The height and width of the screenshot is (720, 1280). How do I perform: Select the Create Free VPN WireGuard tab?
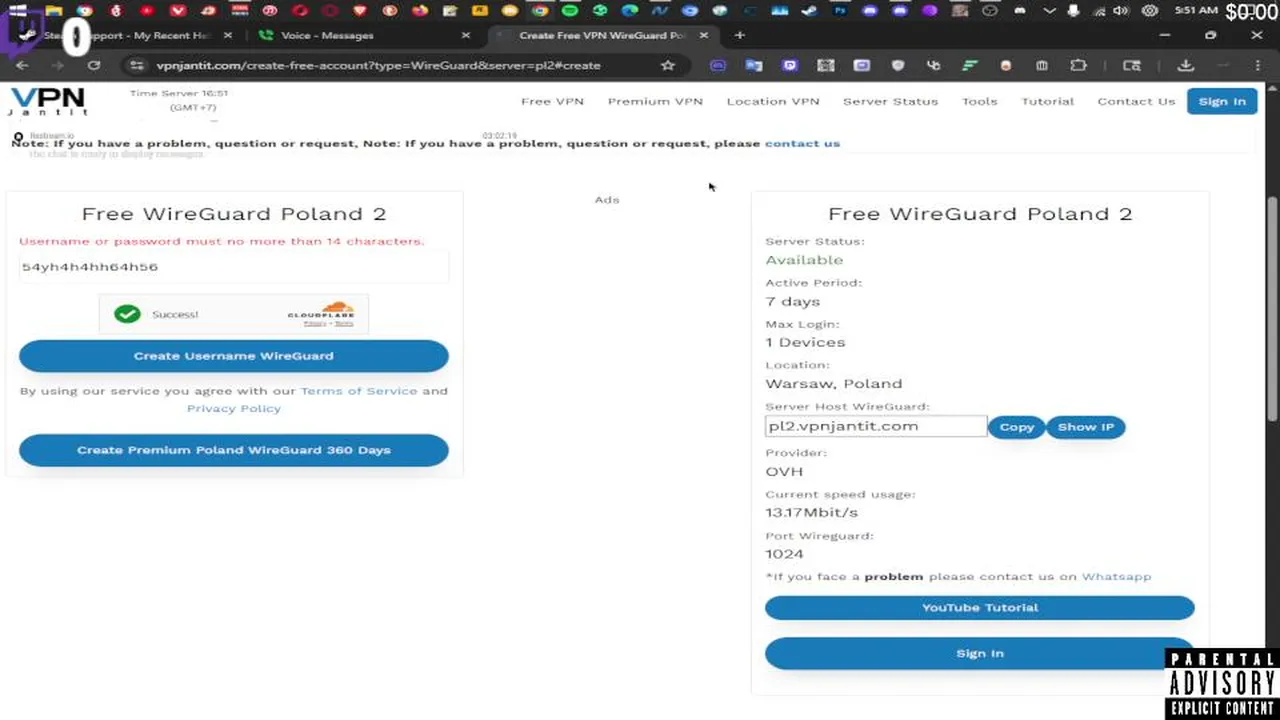click(602, 35)
